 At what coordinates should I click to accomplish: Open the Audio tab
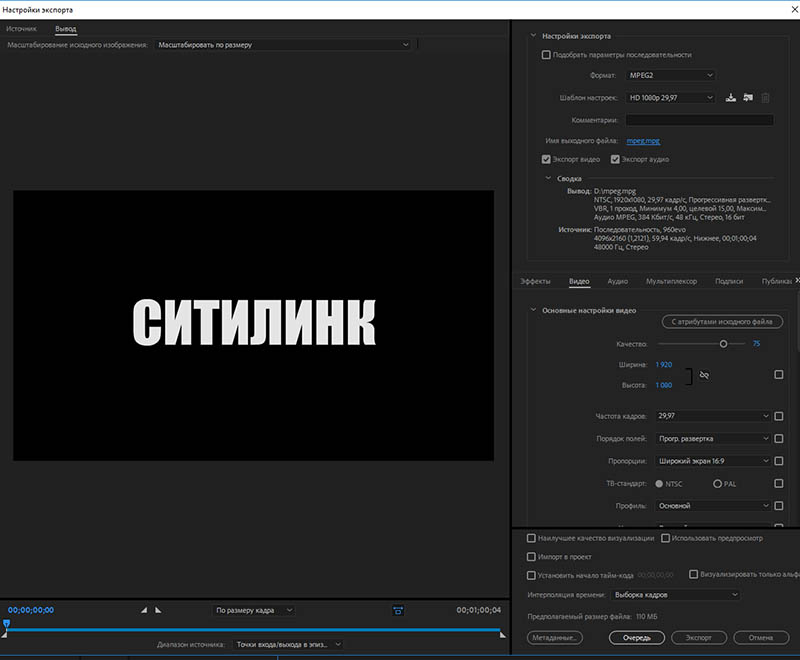tap(617, 281)
